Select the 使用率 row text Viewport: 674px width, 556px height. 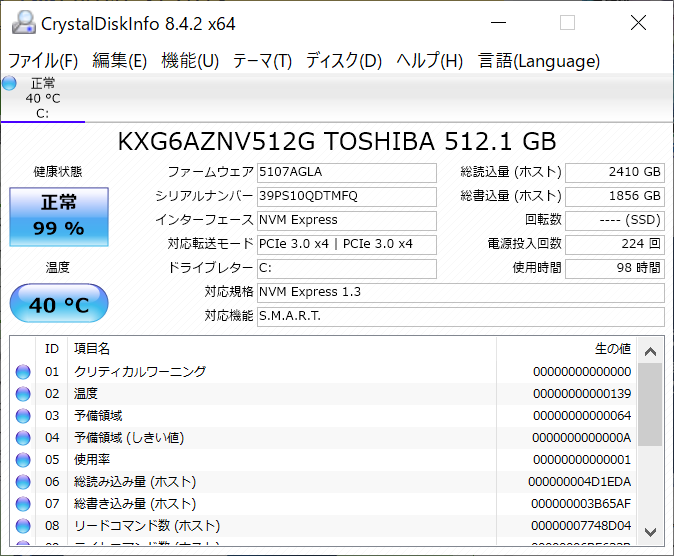pos(92,460)
